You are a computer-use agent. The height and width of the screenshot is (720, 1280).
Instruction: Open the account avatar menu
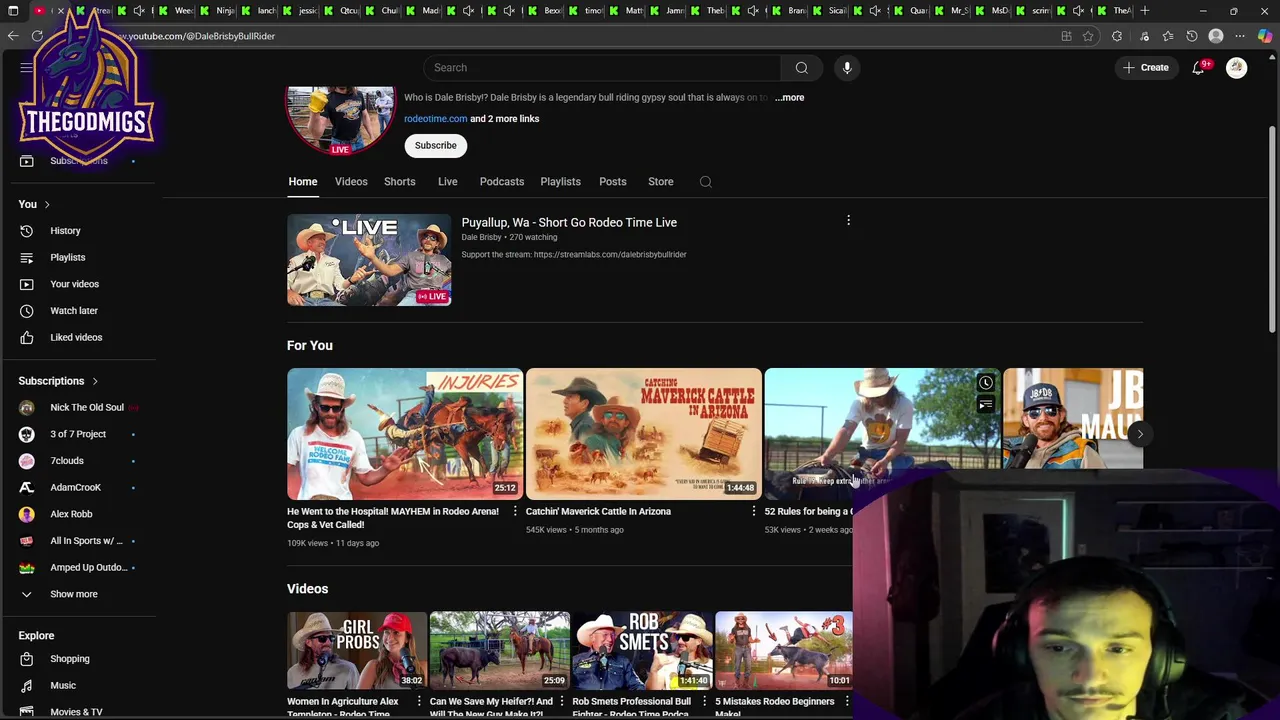click(1237, 68)
